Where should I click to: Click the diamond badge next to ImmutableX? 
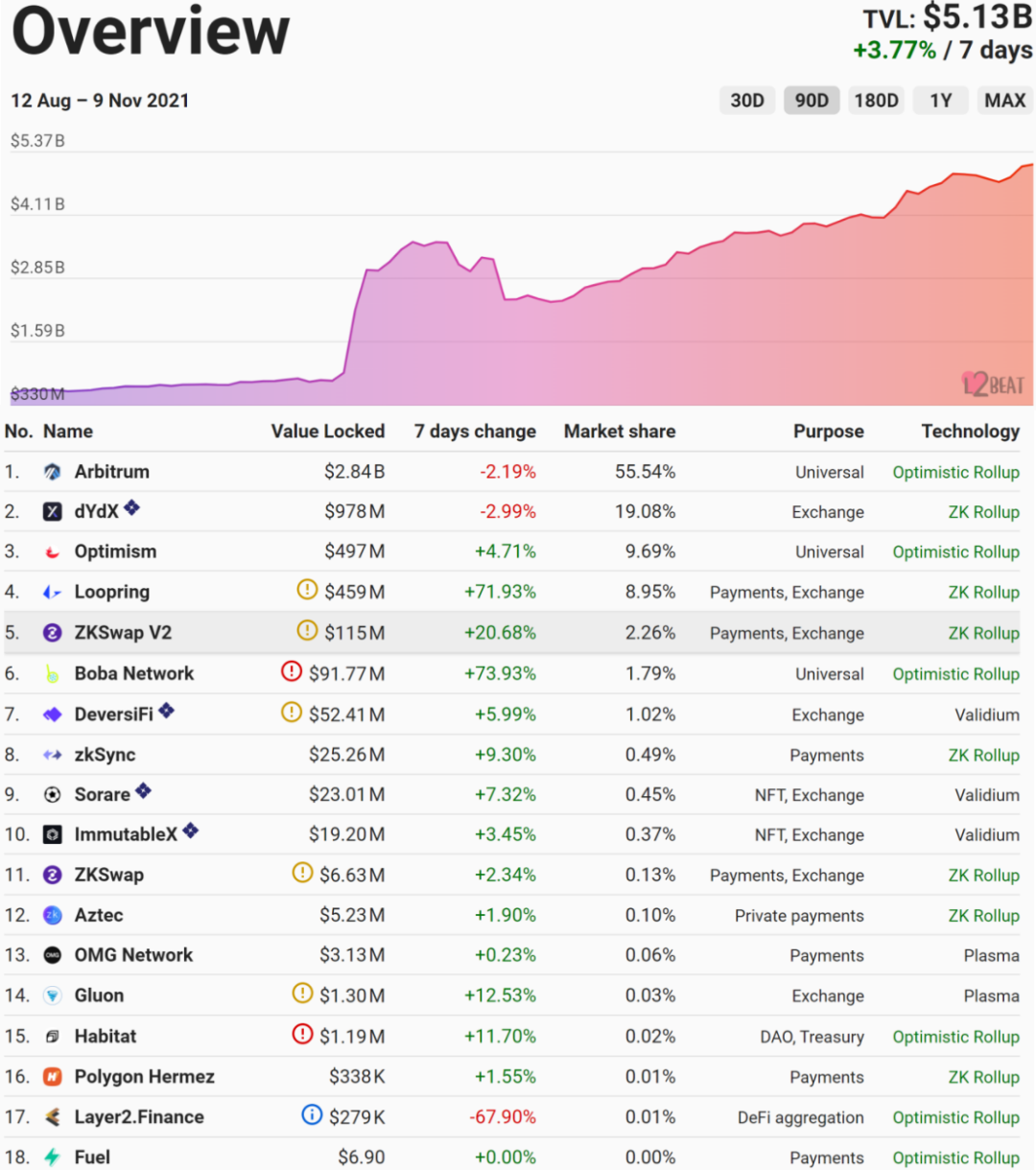click(x=190, y=831)
